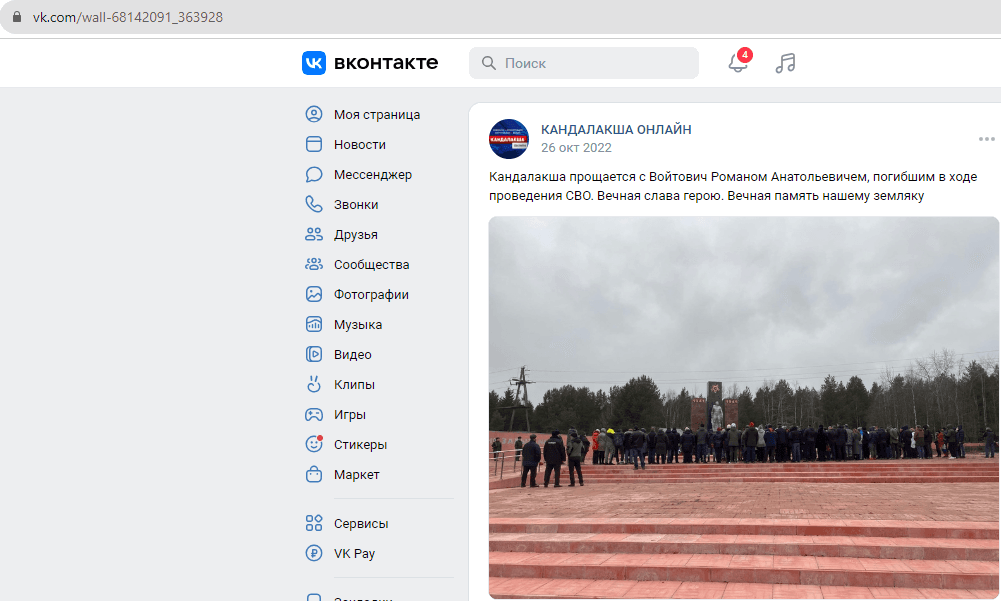
Task: Click the vk.com URL in address bar
Action: (x=128, y=17)
